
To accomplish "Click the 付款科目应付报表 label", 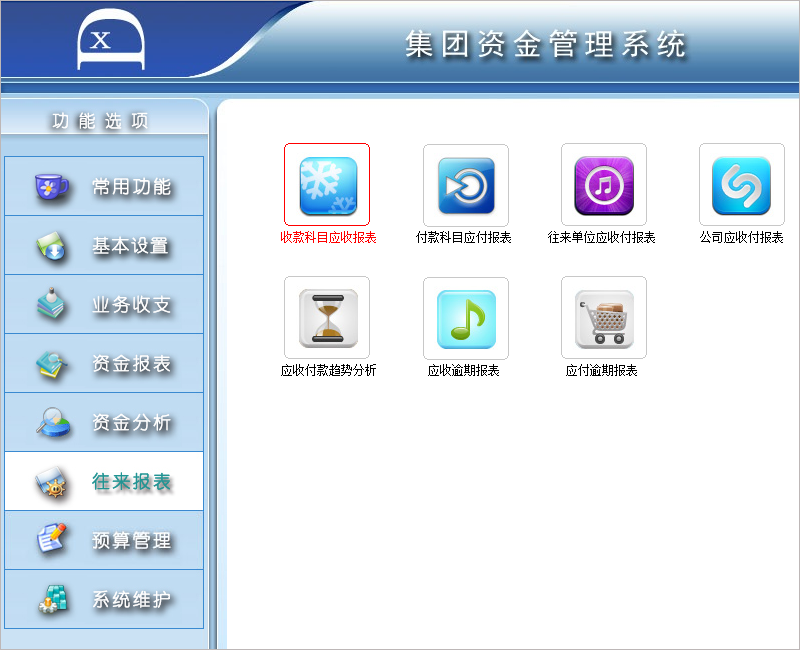I will 463,237.
